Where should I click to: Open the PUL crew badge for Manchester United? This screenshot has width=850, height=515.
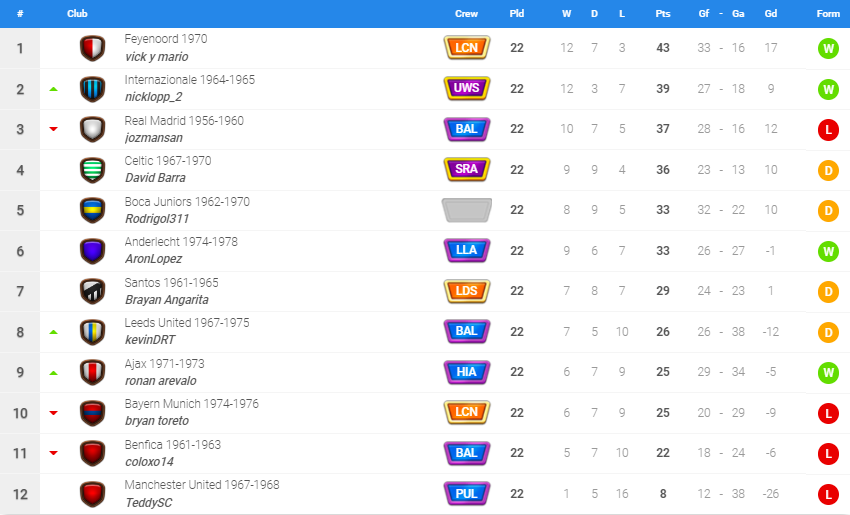(x=467, y=493)
